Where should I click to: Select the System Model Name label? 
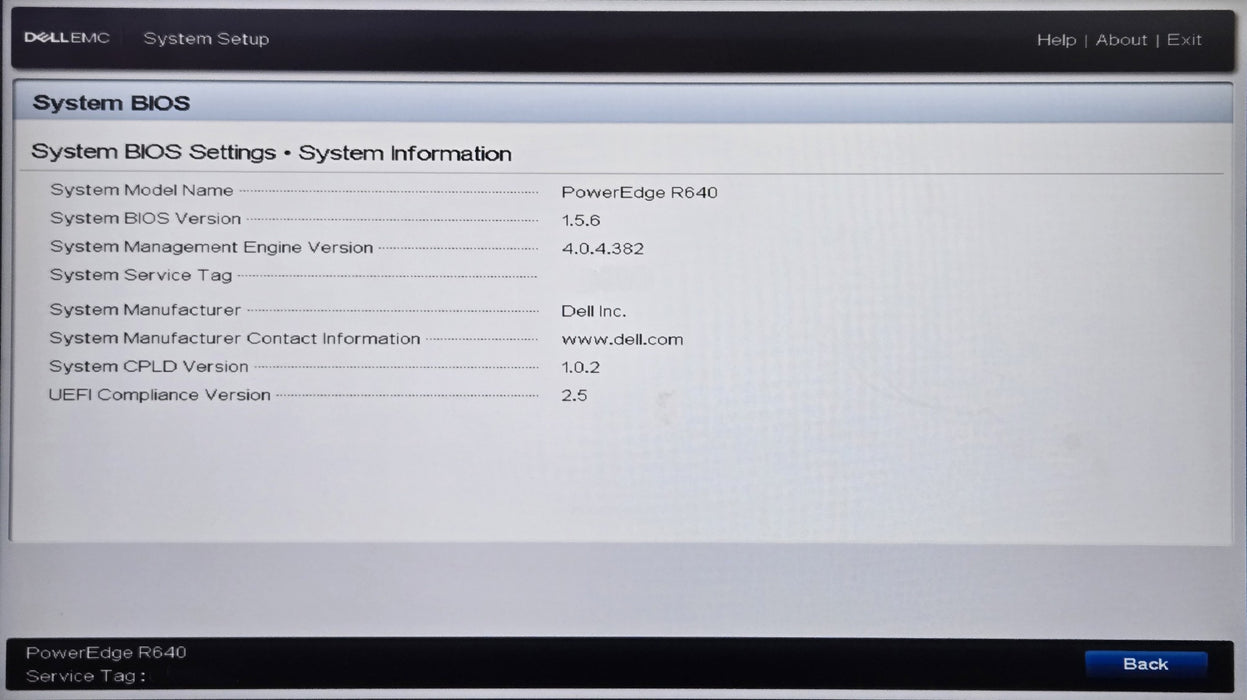(142, 190)
